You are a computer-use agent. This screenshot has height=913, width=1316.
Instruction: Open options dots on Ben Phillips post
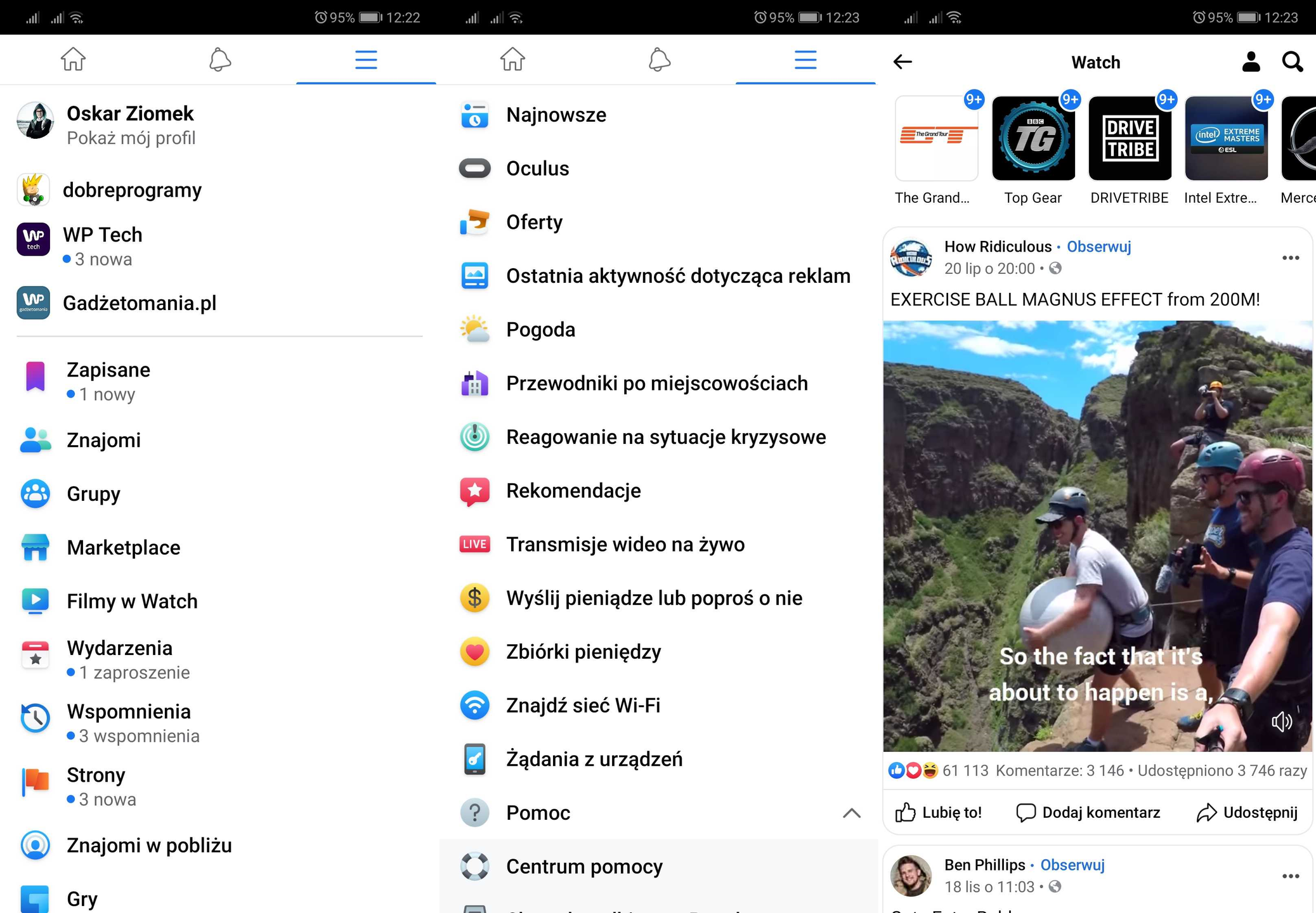point(1290,876)
